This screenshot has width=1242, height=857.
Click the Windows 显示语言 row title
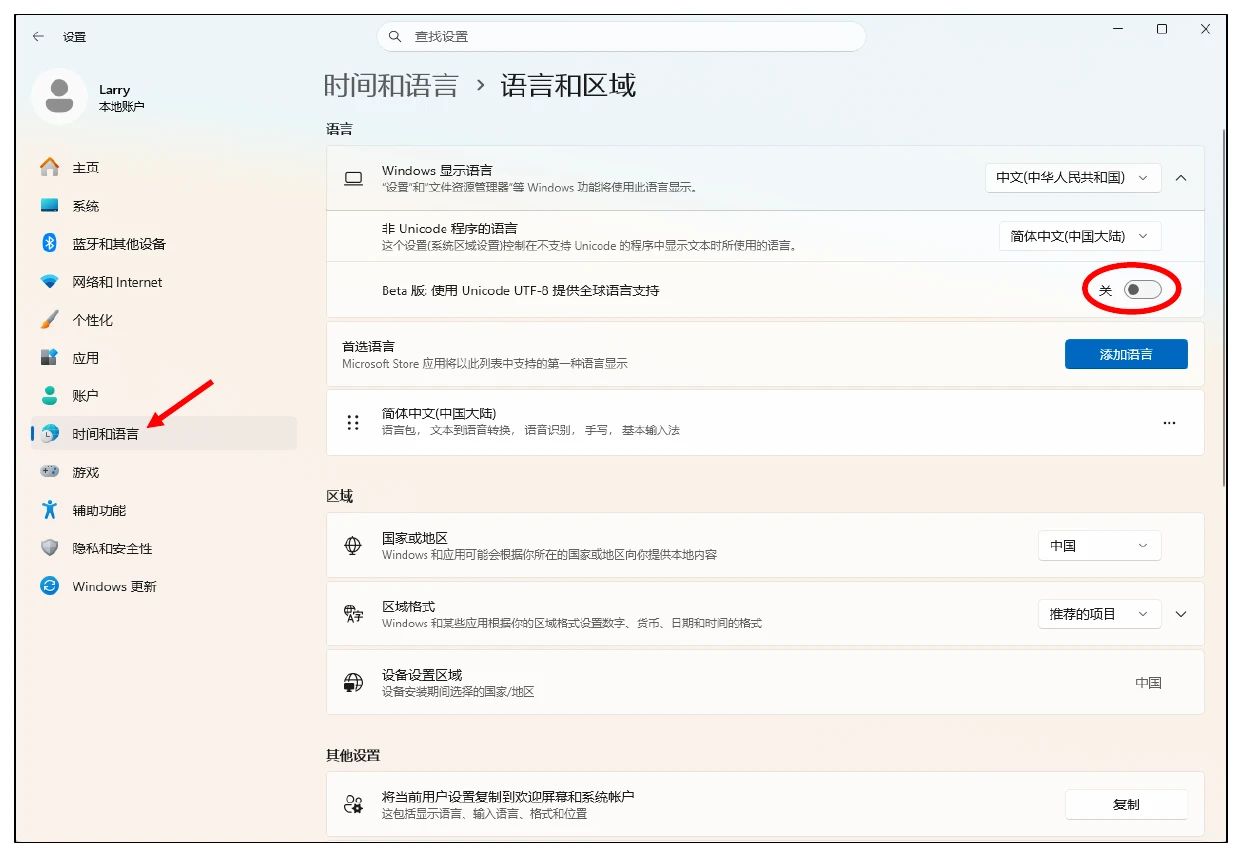pyautogui.click(x=437, y=170)
